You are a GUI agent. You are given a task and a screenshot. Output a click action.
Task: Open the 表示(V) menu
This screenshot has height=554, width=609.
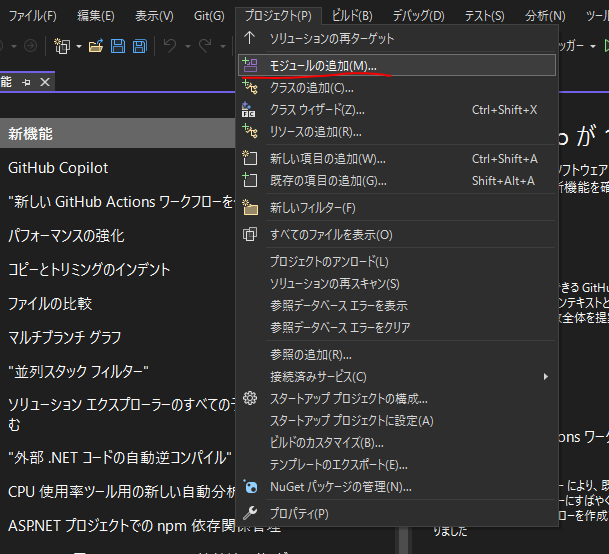[x=154, y=16]
